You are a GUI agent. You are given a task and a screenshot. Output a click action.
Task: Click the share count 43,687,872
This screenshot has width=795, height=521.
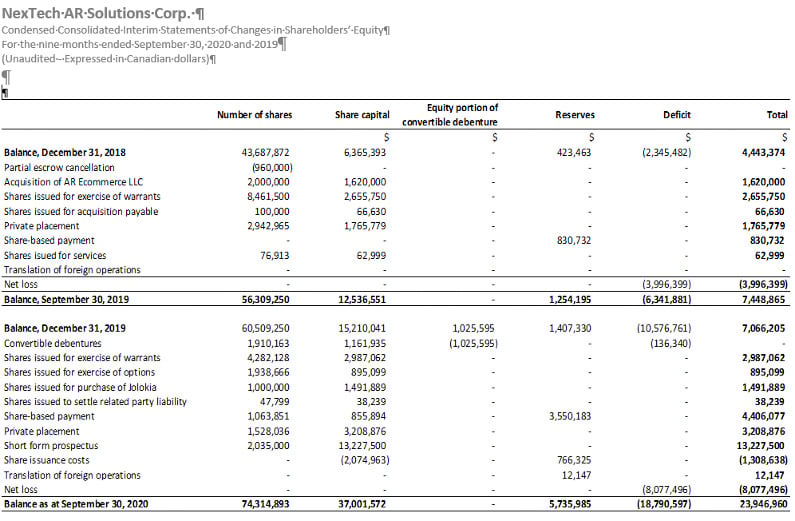pyautogui.click(x=265, y=153)
